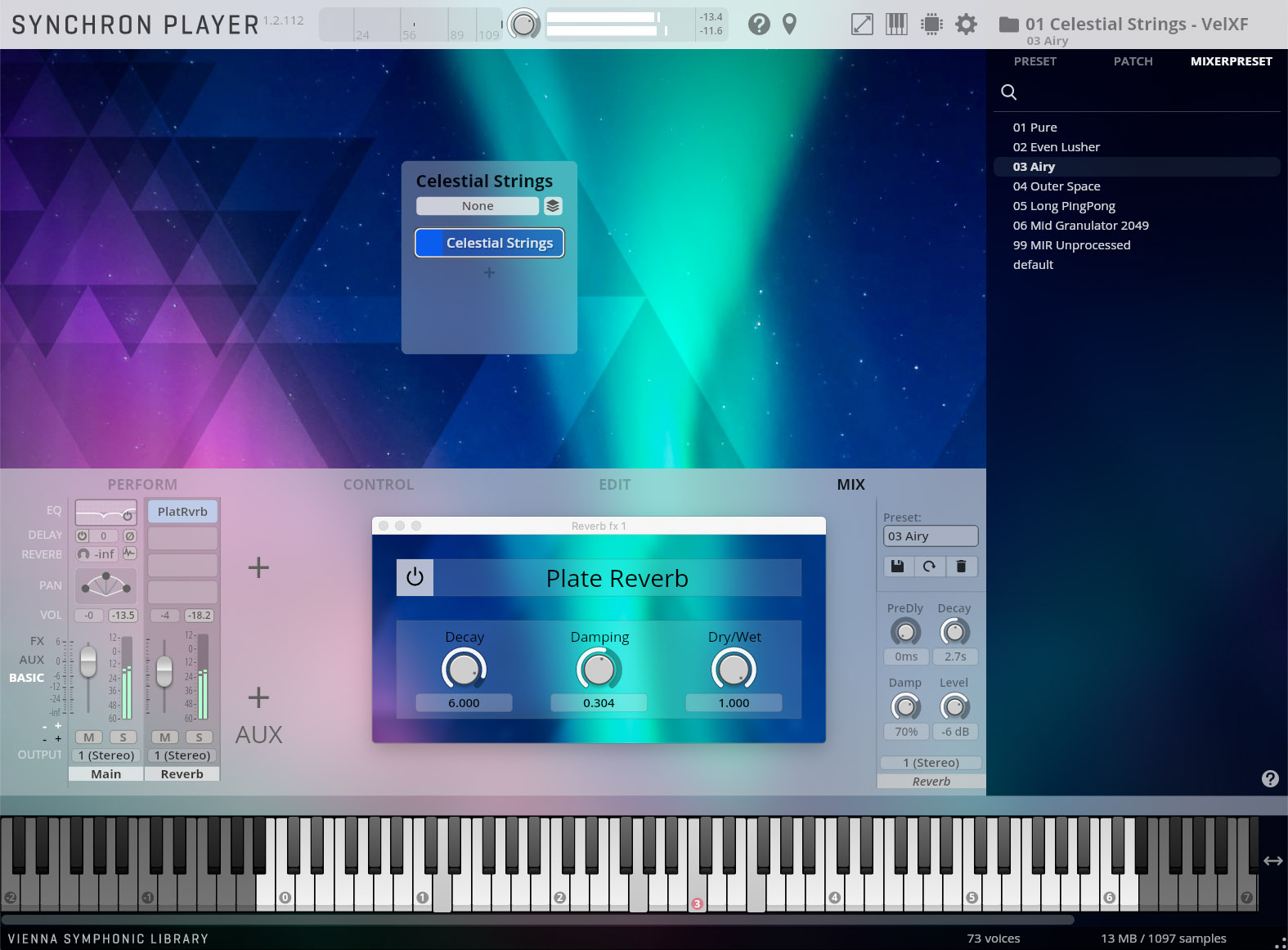Click the piano keyboard icon in top toolbar
The width and height of the screenshot is (1288, 950).
click(x=896, y=25)
